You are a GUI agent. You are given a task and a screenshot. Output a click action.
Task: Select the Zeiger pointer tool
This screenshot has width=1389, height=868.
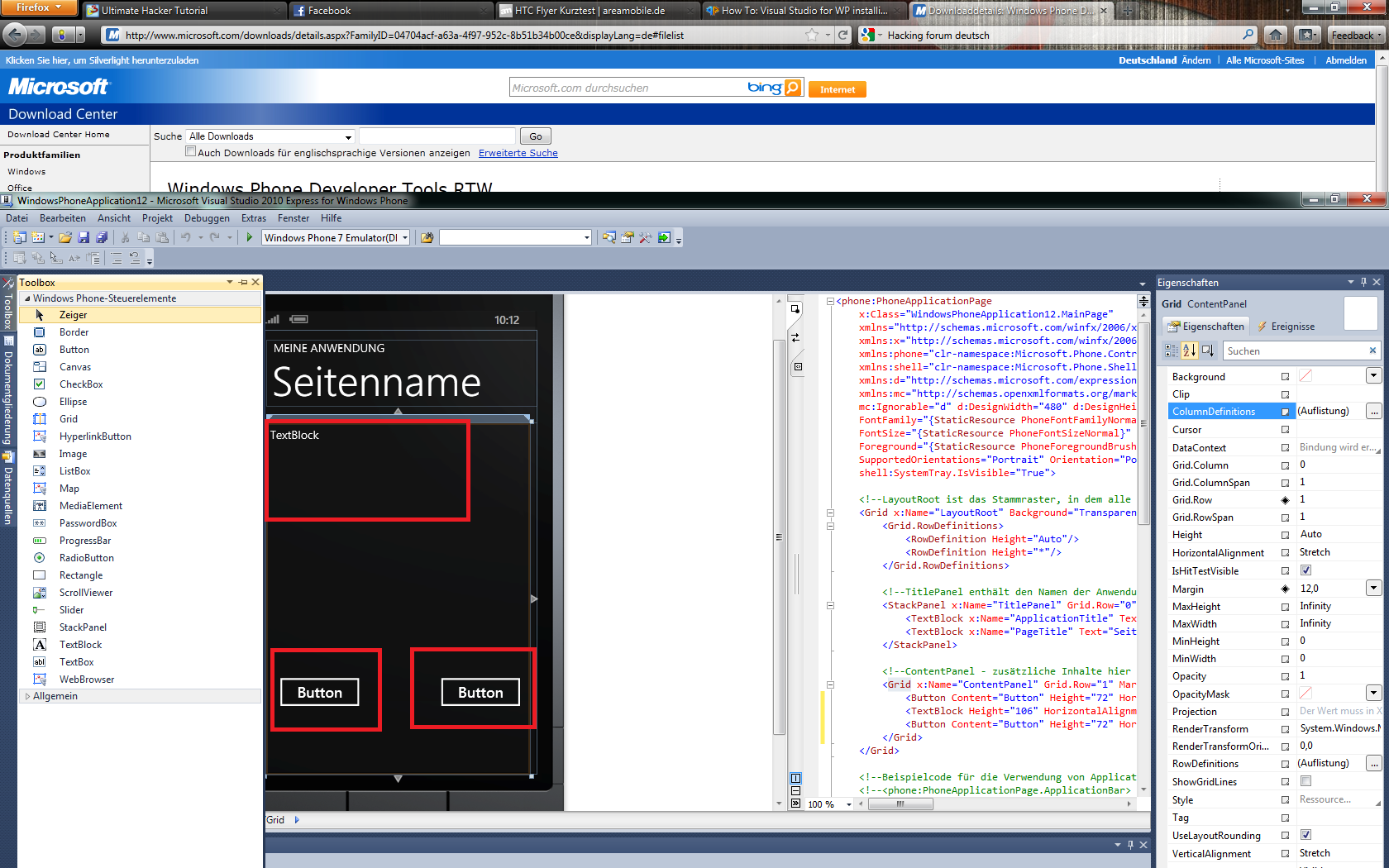coord(139,315)
